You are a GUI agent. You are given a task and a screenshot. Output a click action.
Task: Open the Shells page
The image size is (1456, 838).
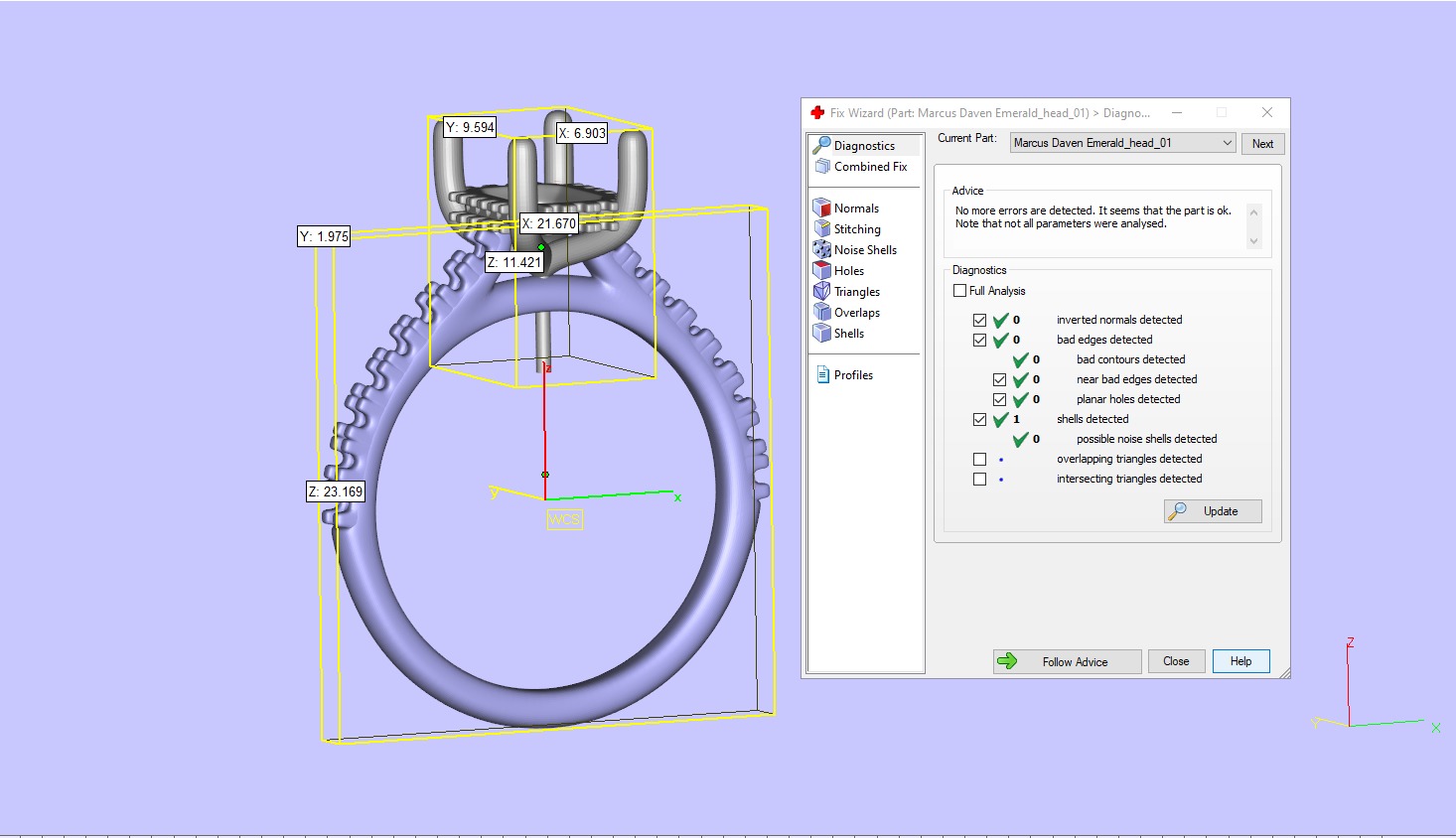pos(849,334)
